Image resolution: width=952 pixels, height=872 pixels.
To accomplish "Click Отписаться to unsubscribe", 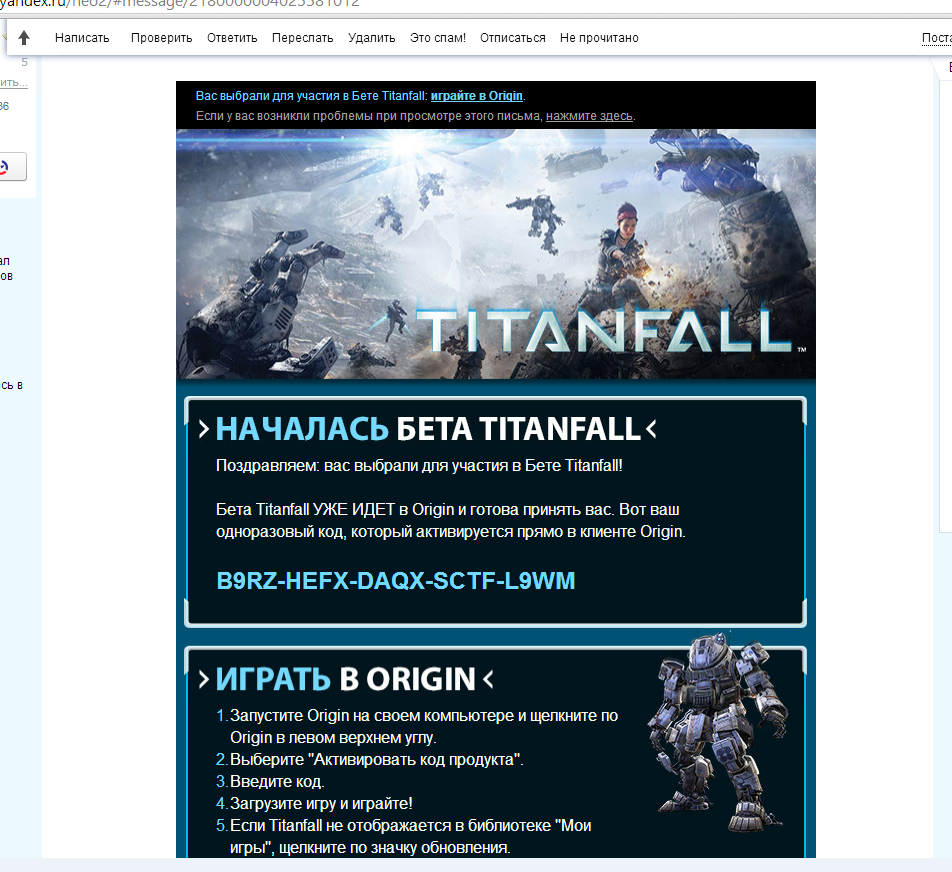I will (512, 38).
